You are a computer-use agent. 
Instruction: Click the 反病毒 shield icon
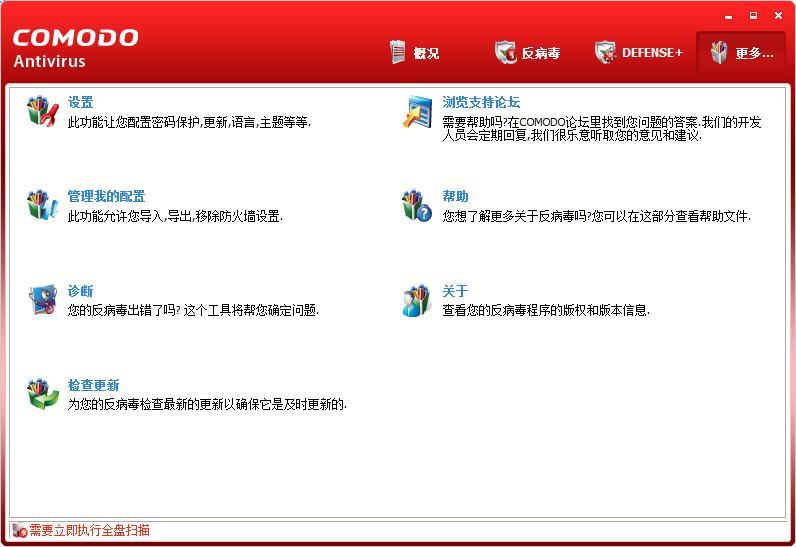tap(505, 52)
